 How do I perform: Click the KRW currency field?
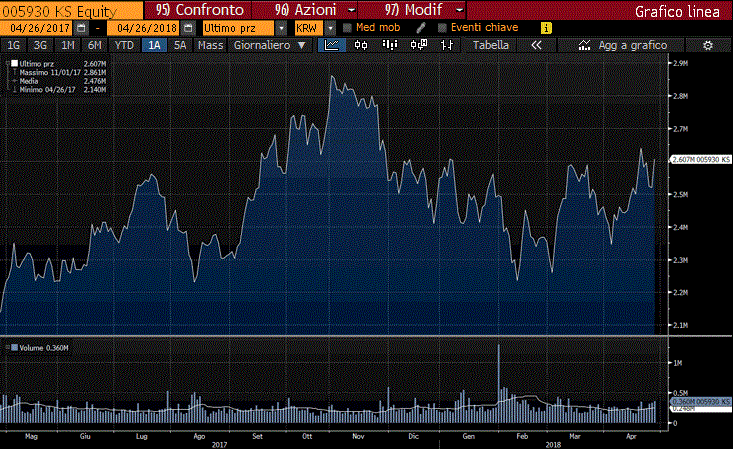309,28
